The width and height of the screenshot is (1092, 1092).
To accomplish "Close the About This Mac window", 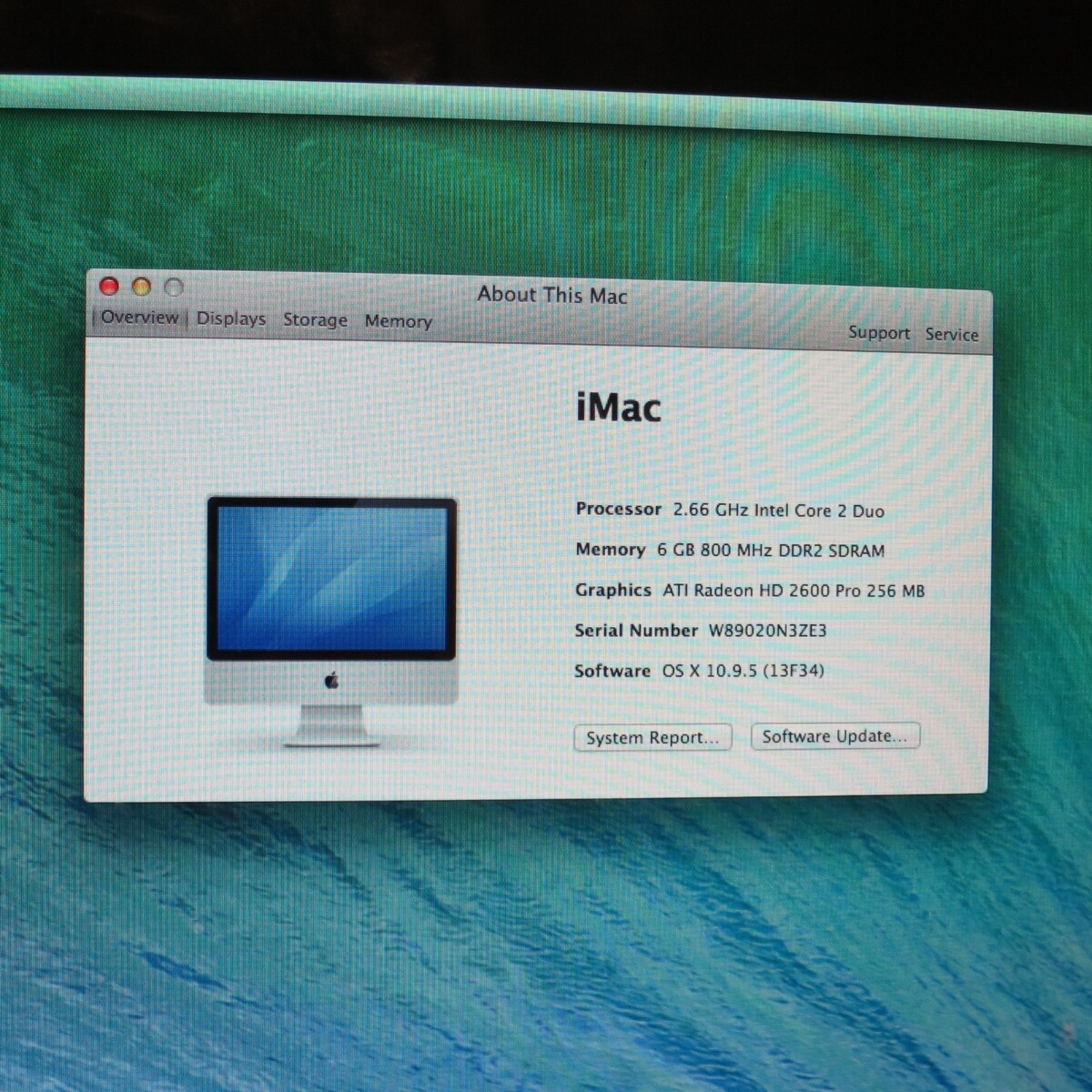I will 109,287.
